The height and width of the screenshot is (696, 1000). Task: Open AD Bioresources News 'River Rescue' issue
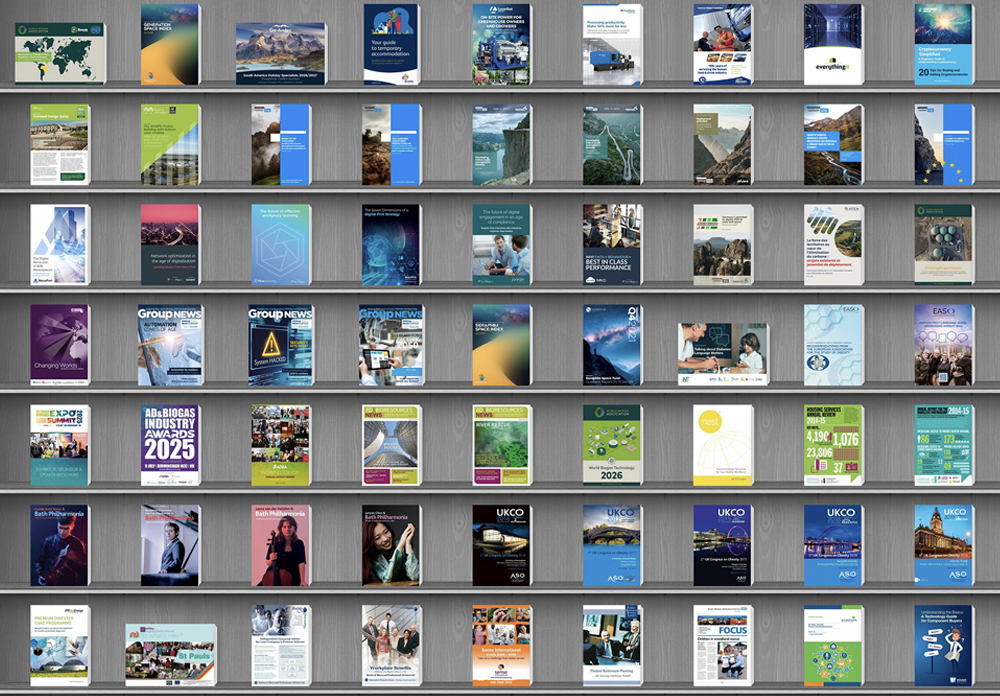click(x=502, y=445)
